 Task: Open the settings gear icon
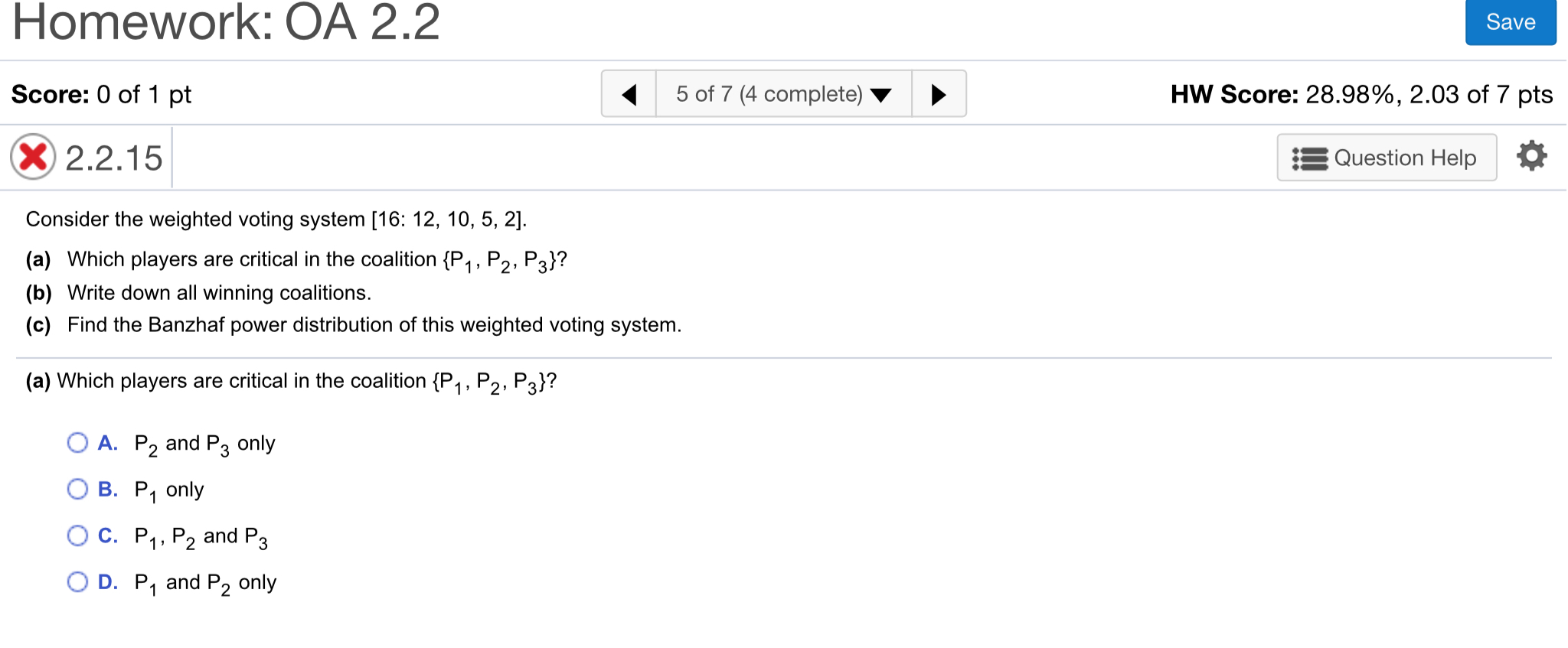click(x=1531, y=156)
